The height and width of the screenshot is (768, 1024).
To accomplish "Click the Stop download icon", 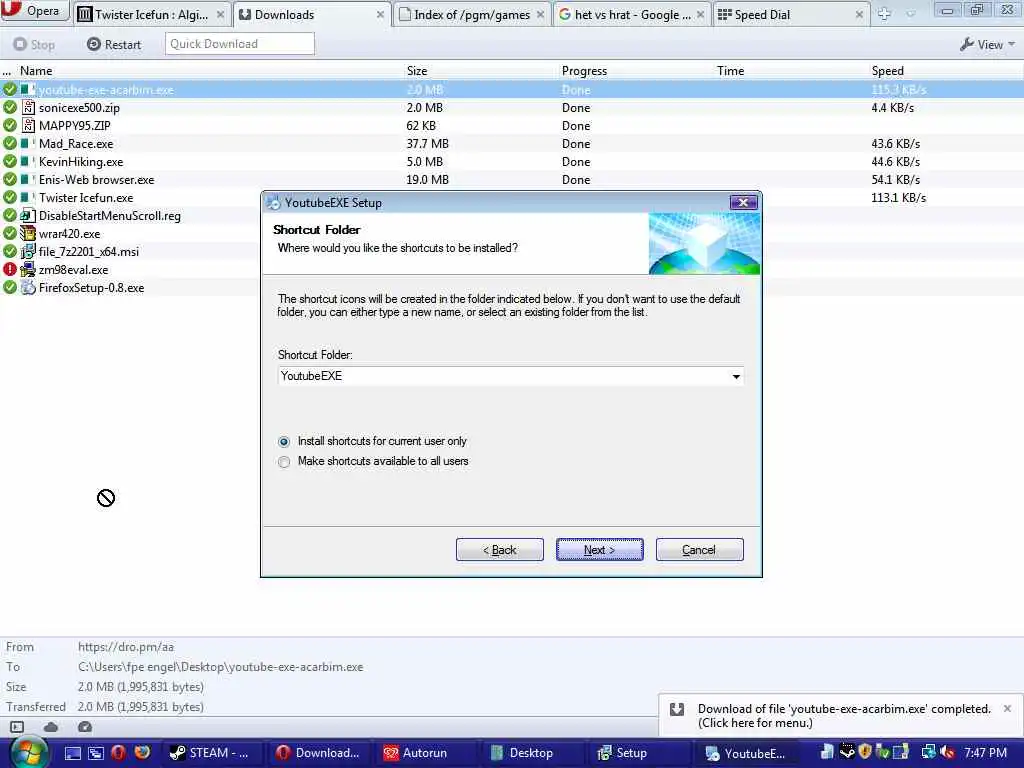I will (20, 44).
